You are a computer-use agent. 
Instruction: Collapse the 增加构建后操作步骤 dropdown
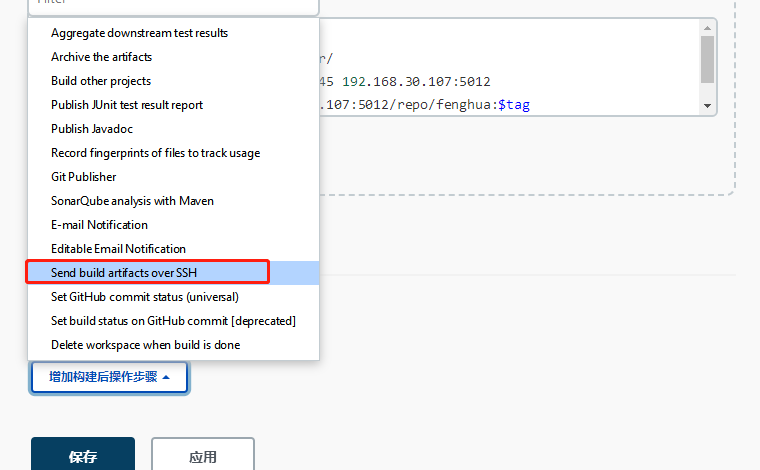pyautogui.click(x=109, y=377)
